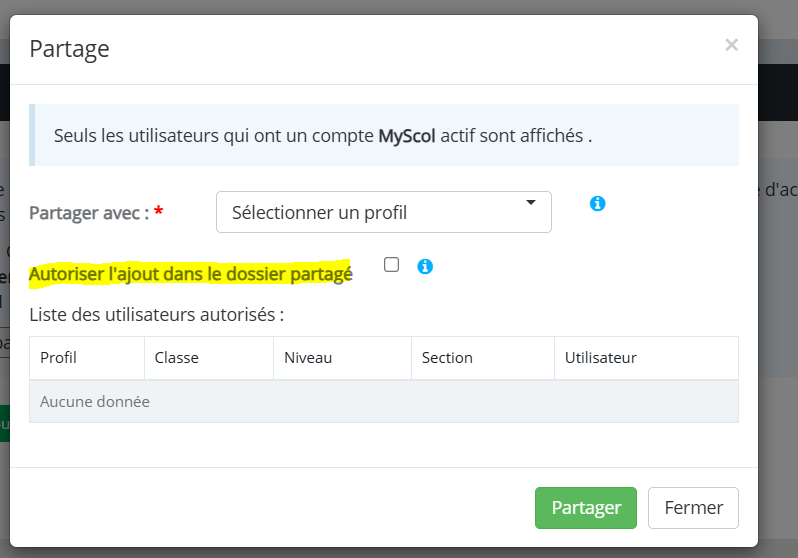Click the 'Liste des utilisateurs autorisés' heading

[156, 315]
